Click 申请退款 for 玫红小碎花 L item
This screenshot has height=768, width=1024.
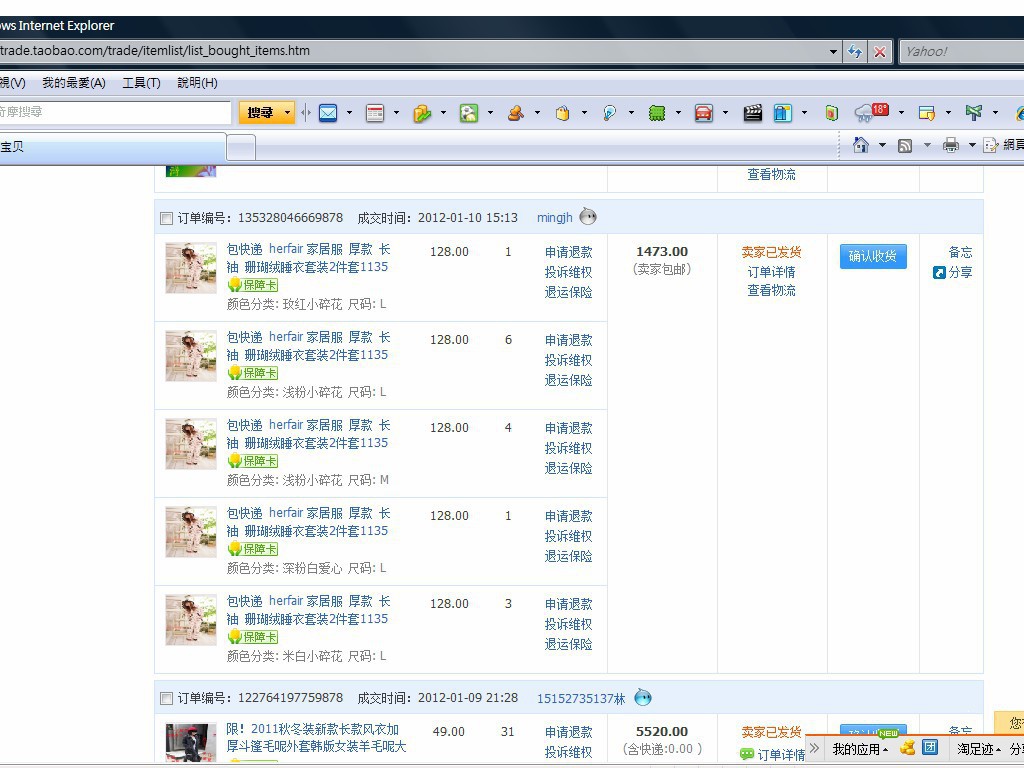(x=568, y=252)
